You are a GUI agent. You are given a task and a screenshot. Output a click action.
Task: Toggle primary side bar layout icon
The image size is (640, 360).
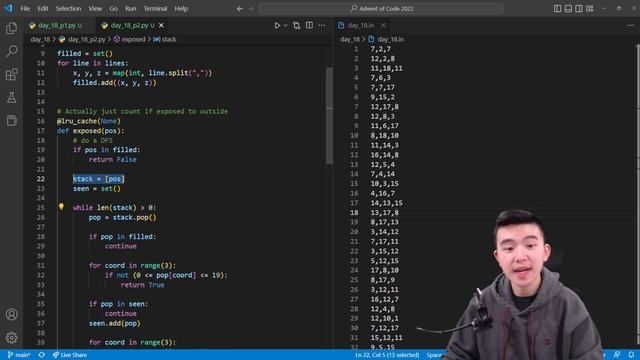557,9
